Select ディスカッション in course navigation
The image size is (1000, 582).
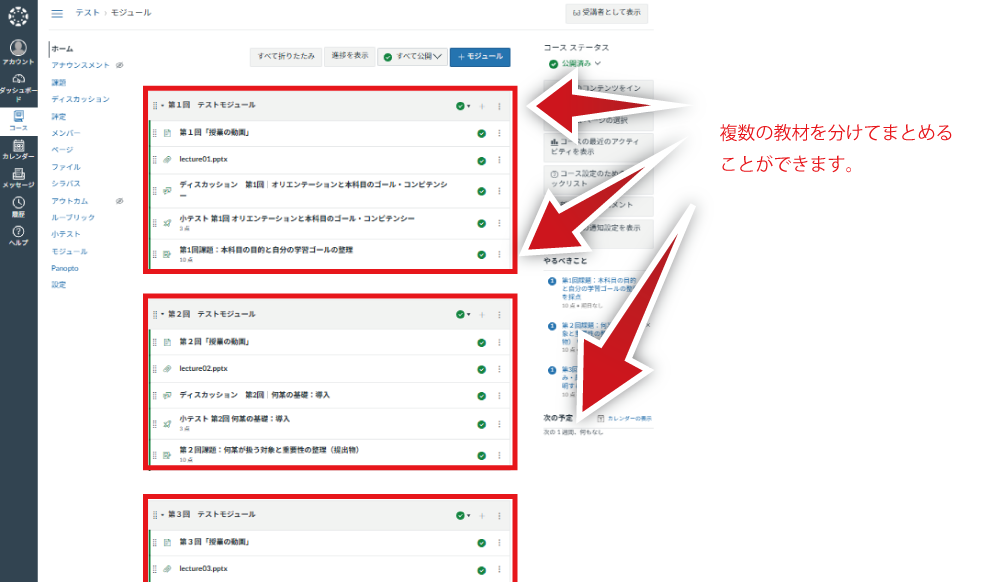tap(80, 99)
